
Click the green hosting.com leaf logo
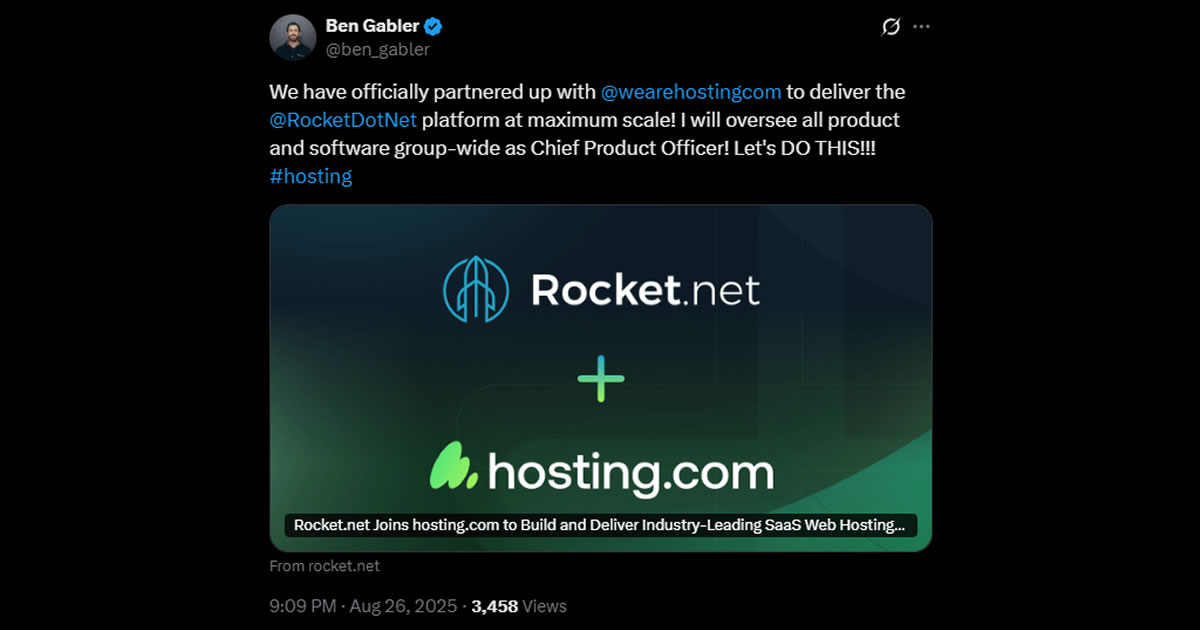453,464
